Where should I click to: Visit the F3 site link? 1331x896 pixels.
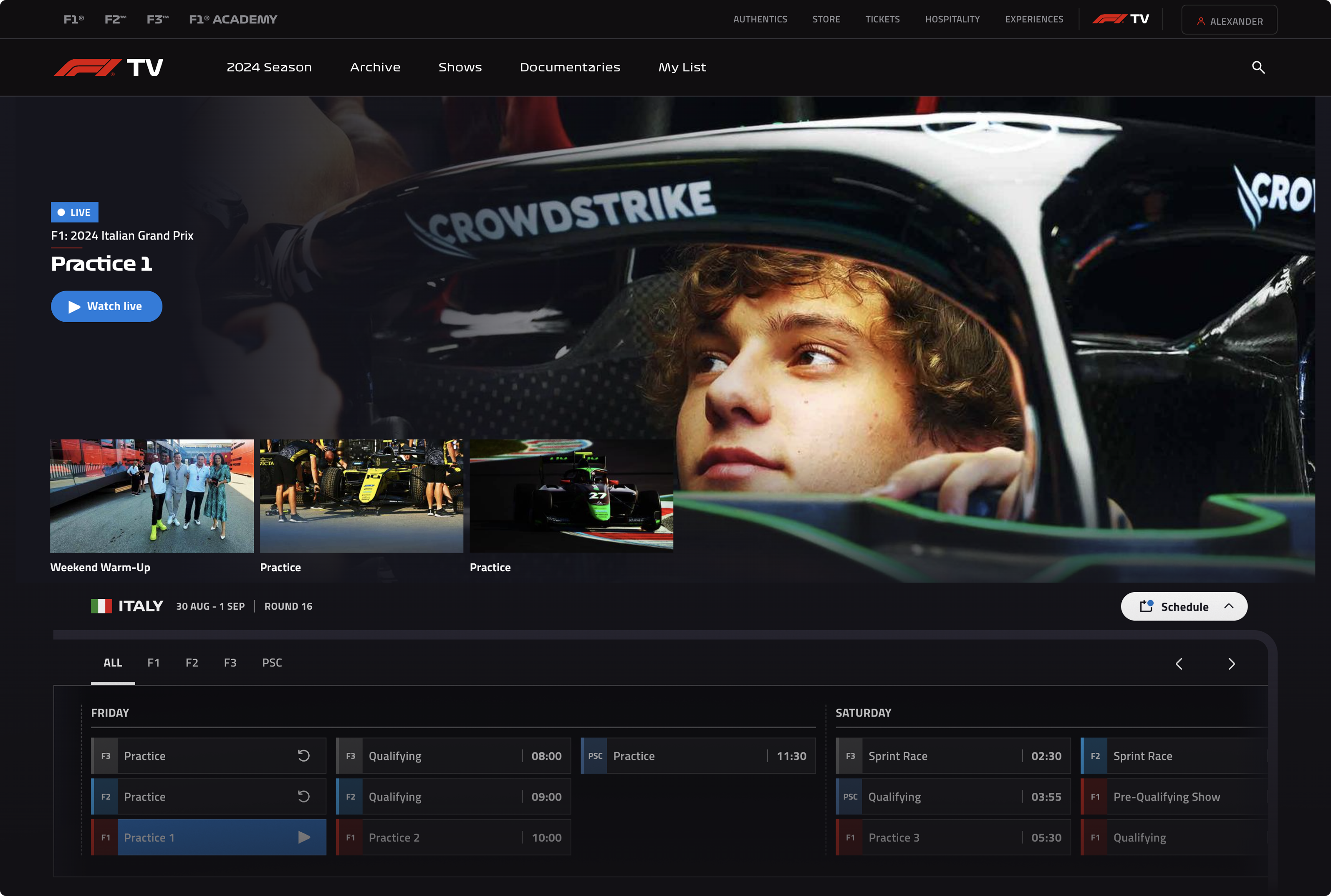click(x=158, y=20)
